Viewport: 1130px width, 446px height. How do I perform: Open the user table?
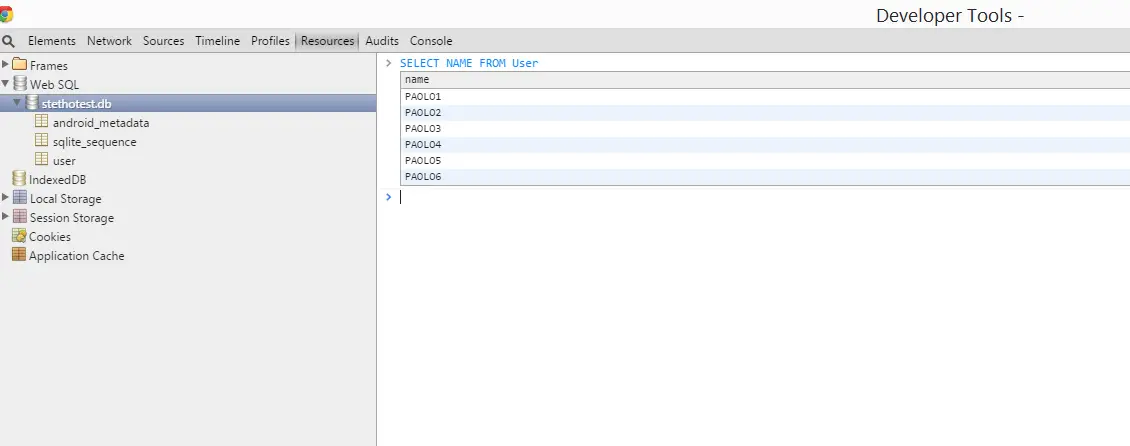[64, 161]
